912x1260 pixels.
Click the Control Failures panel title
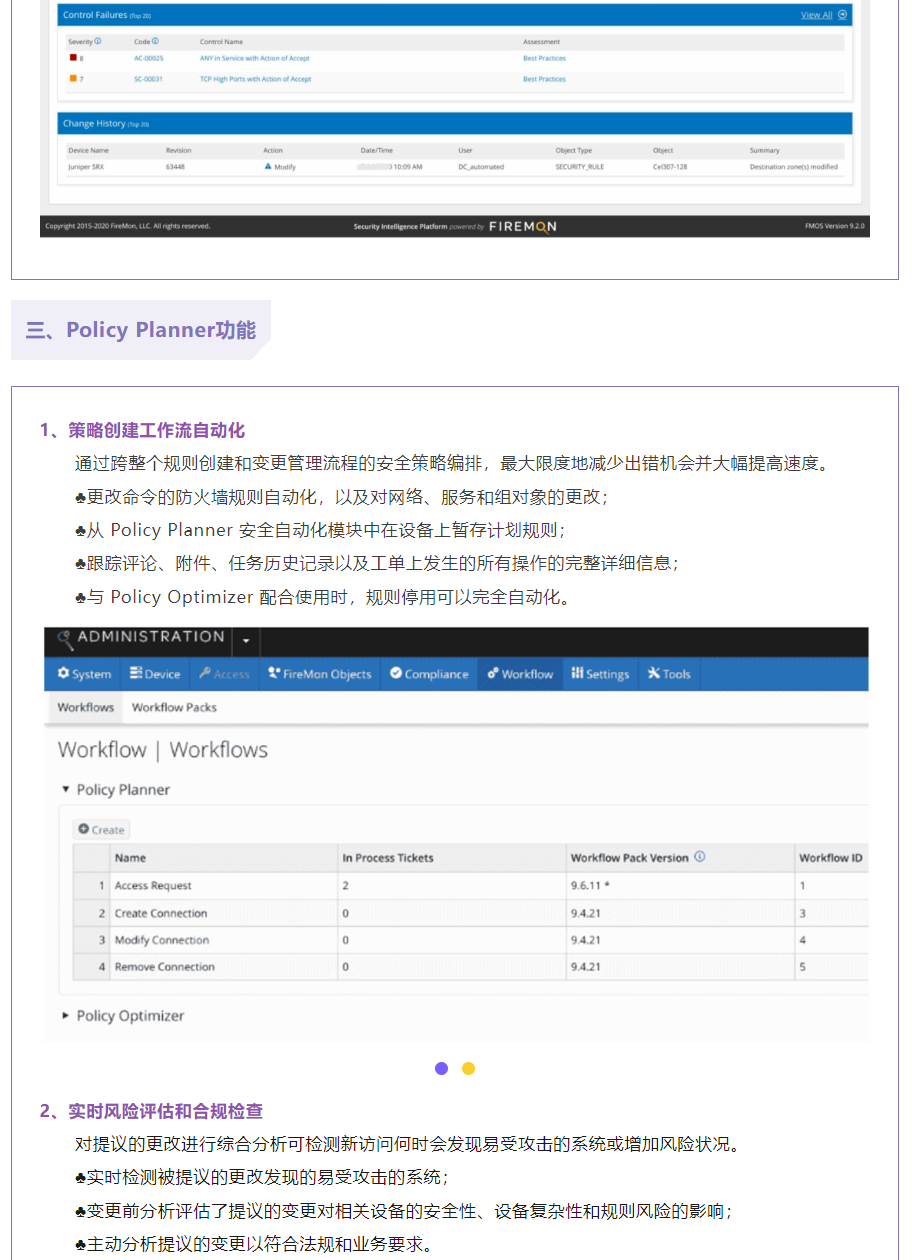[93, 15]
